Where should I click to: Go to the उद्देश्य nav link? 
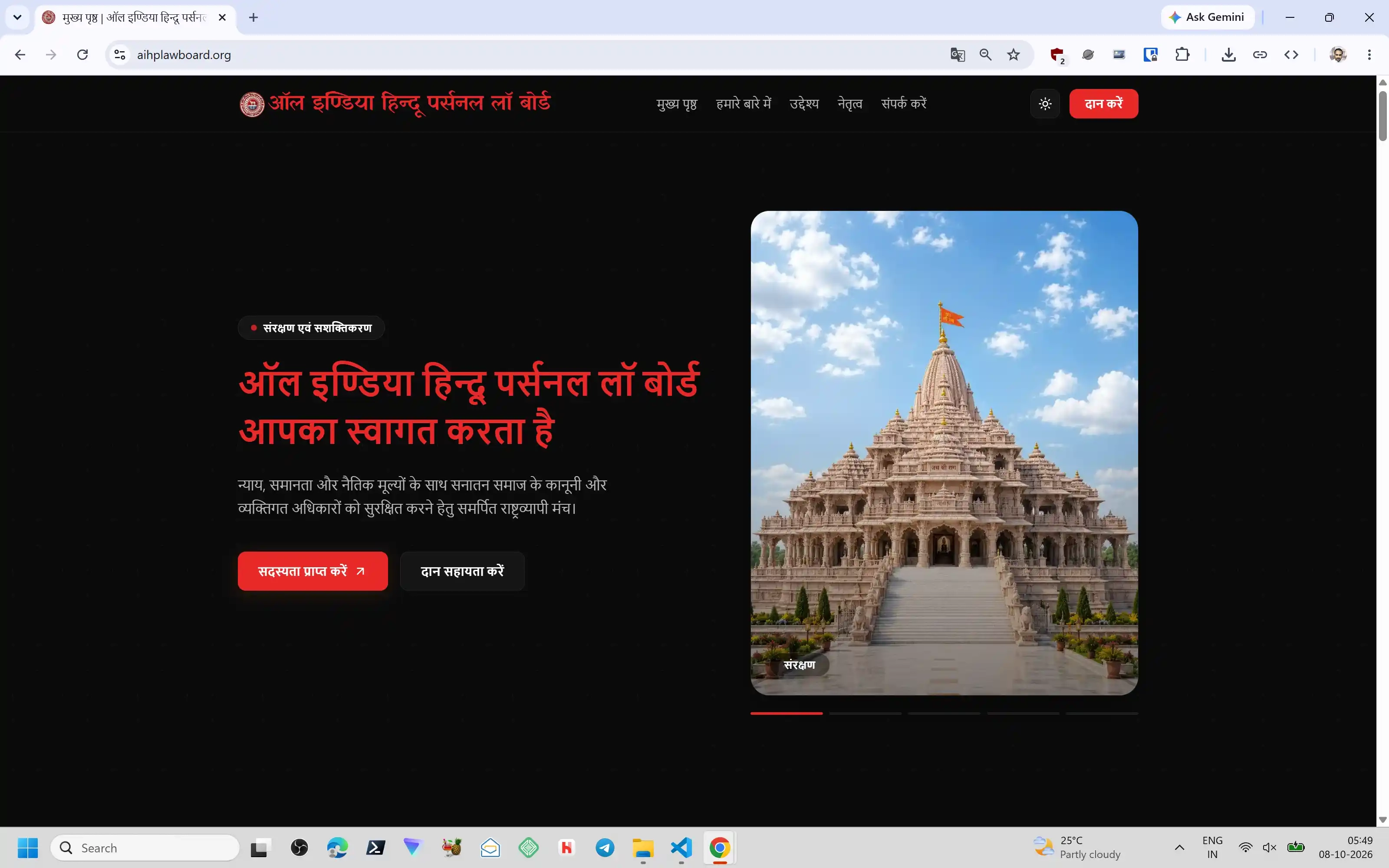(803, 104)
